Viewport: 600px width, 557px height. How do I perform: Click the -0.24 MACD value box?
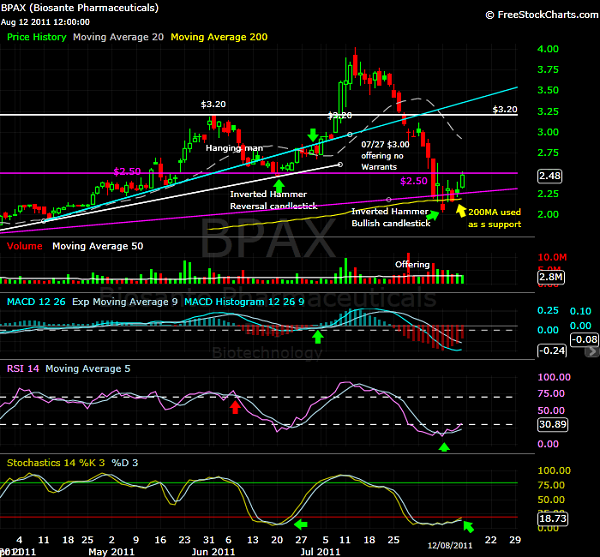coord(552,350)
